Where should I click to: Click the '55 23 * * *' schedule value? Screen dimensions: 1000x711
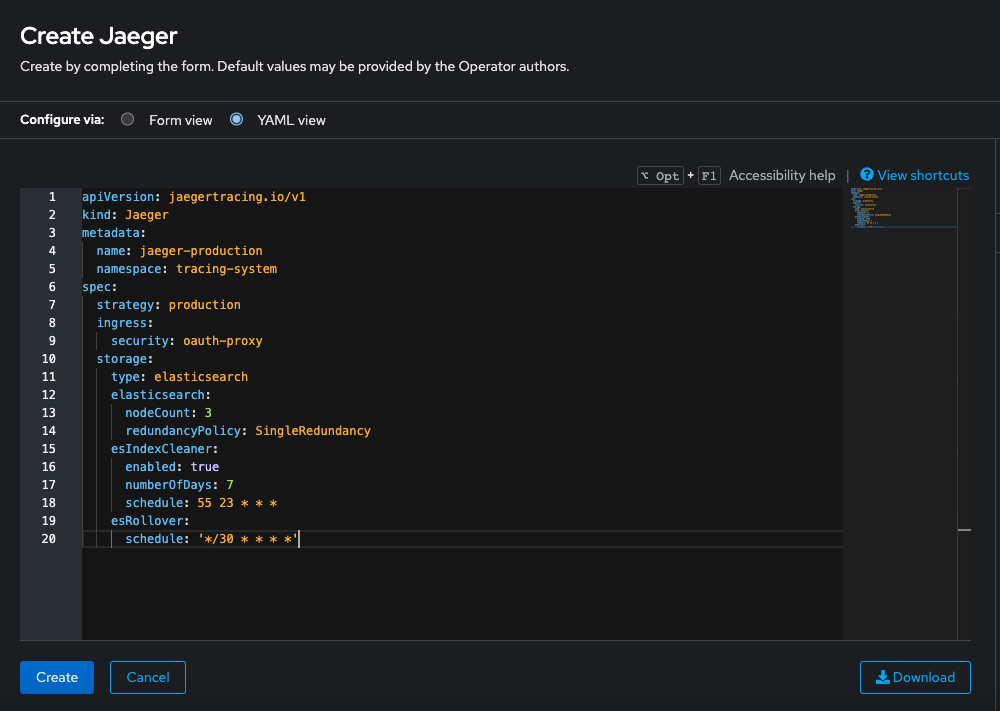[x=237, y=502]
